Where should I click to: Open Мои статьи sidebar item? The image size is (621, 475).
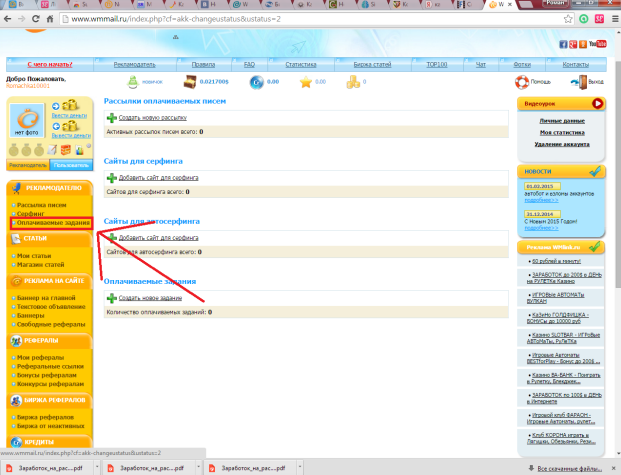click(x=34, y=256)
